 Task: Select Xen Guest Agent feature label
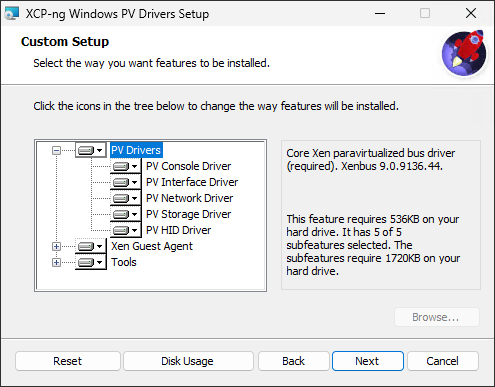coord(152,246)
